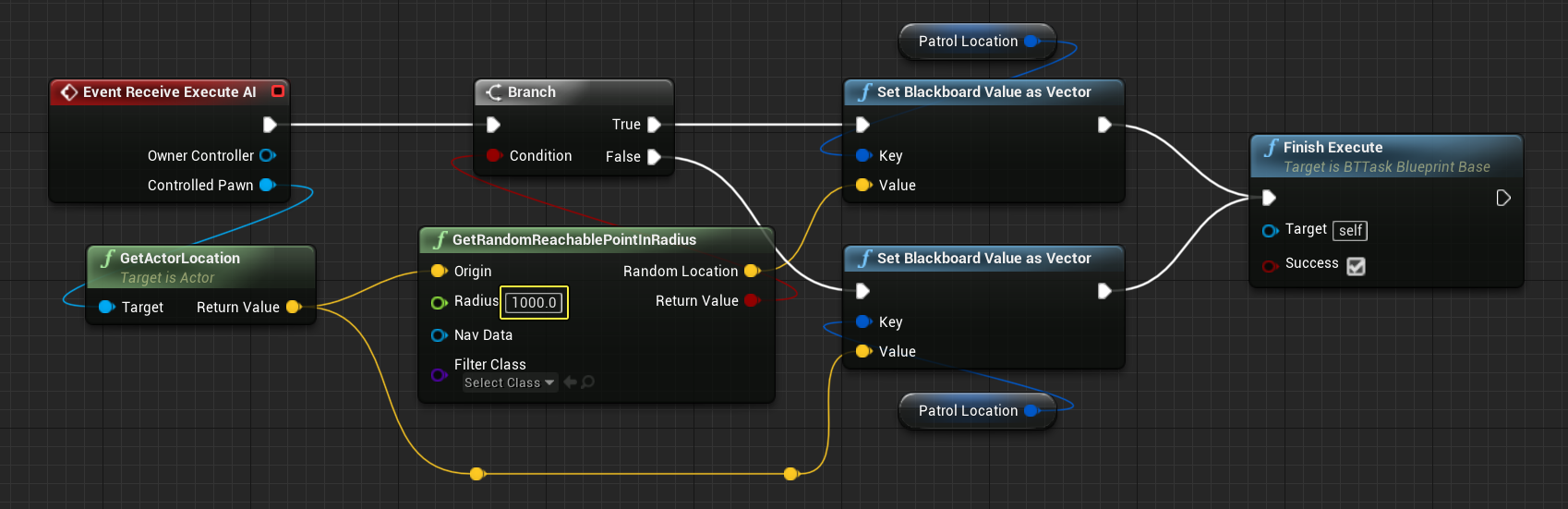Screen dimensions: 1568x509
Task: Click the red Condition input pin
Action: pyautogui.click(x=494, y=155)
